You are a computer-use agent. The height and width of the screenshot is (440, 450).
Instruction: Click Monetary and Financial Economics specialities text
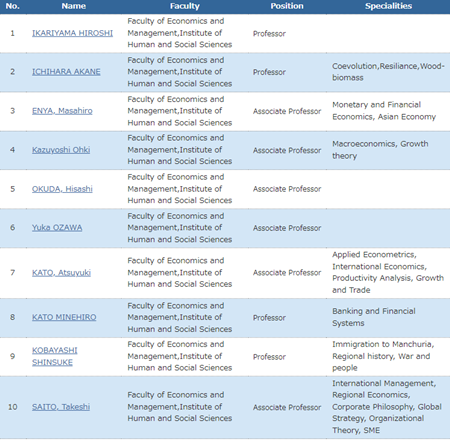384,111
